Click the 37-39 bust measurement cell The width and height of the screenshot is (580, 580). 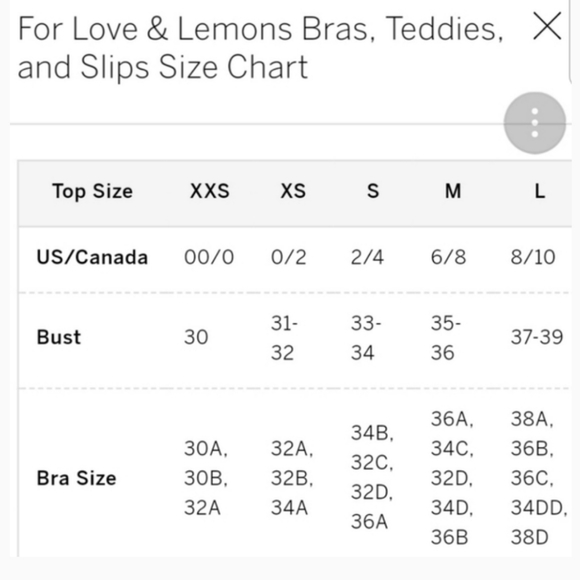[x=537, y=337]
